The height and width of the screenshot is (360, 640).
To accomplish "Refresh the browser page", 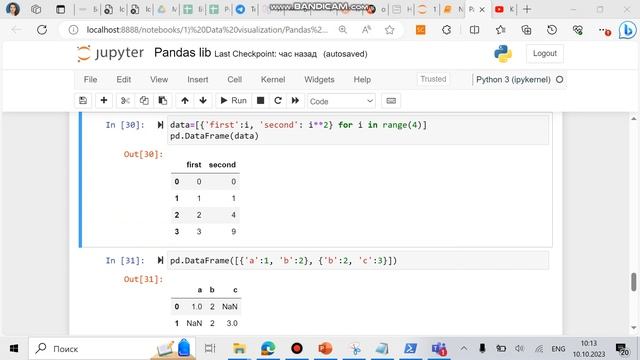I will click(42, 30).
